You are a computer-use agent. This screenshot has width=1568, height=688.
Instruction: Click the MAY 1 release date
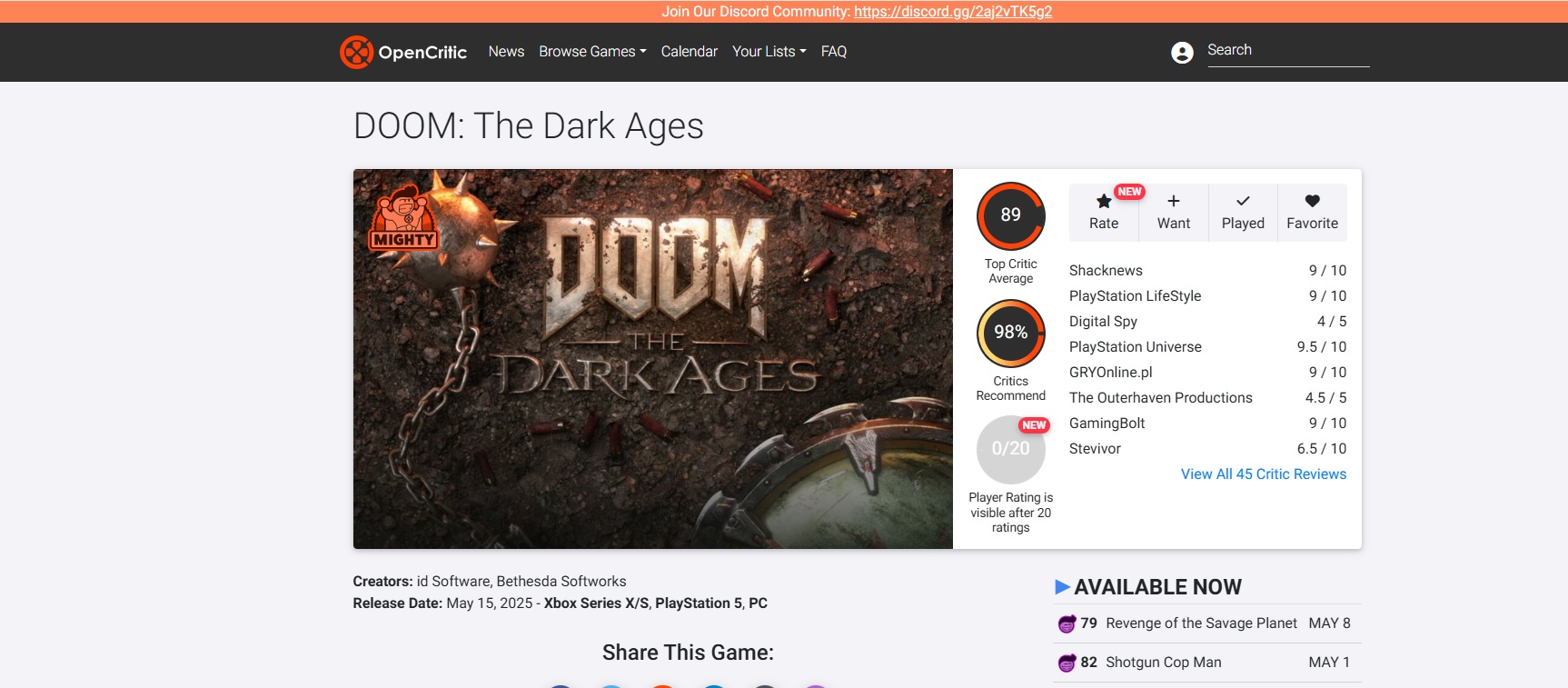click(1329, 663)
